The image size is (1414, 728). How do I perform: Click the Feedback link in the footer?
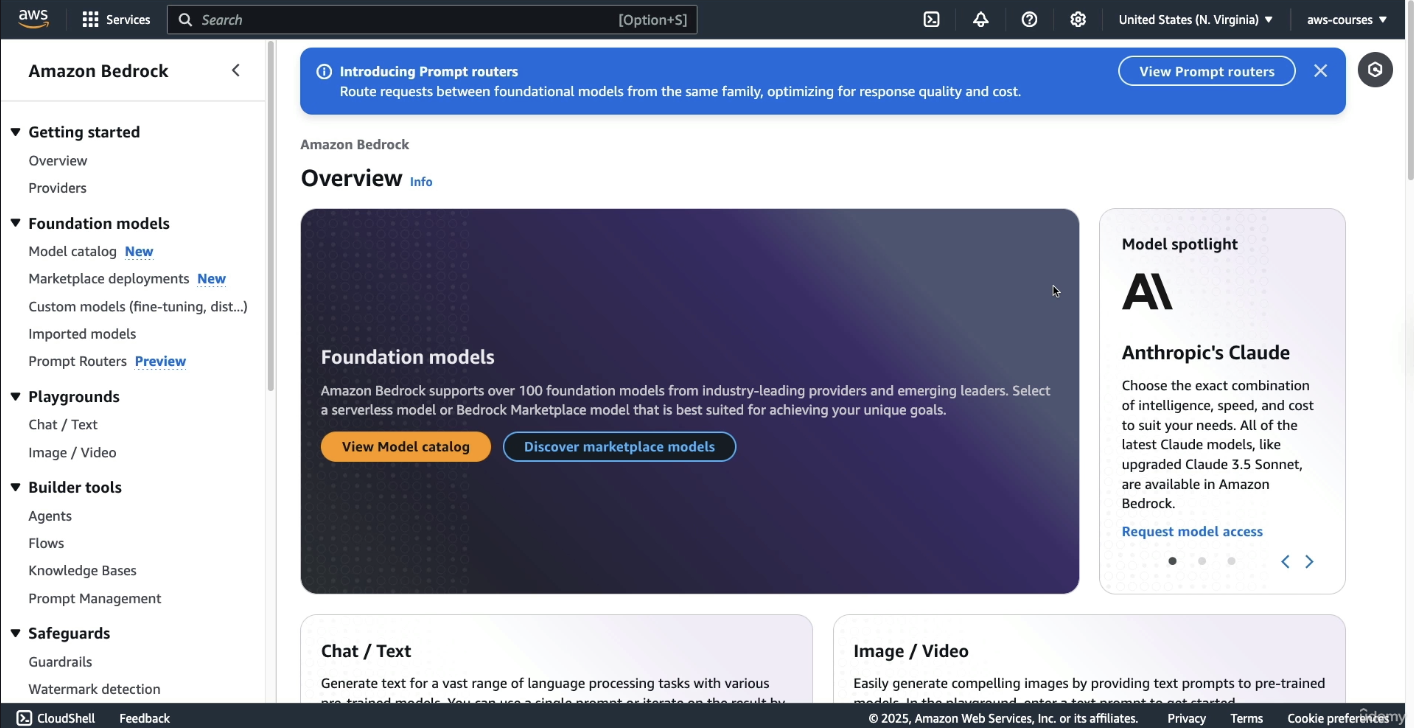point(144,718)
